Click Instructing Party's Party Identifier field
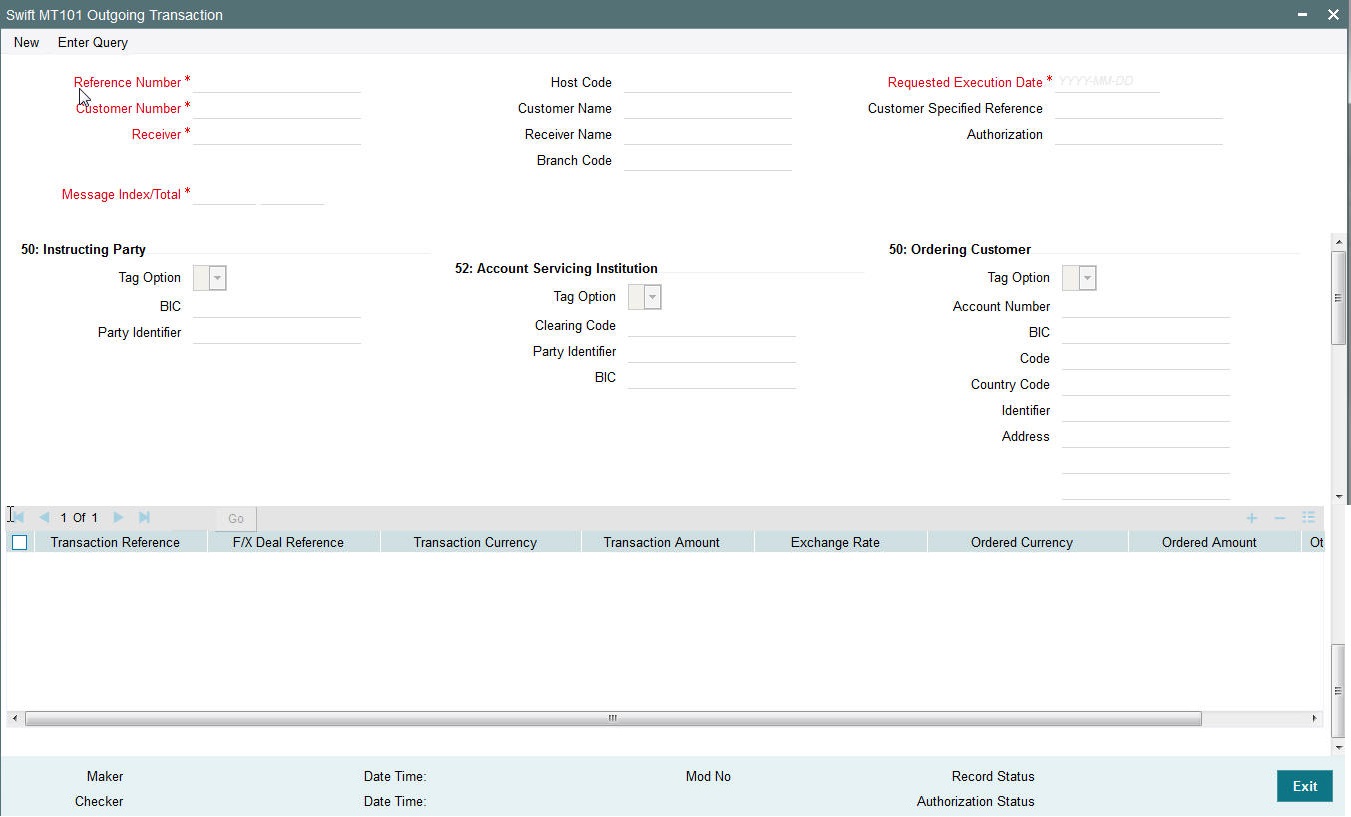The width and height of the screenshot is (1351, 817). pyautogui.click(x=277, y=332)
